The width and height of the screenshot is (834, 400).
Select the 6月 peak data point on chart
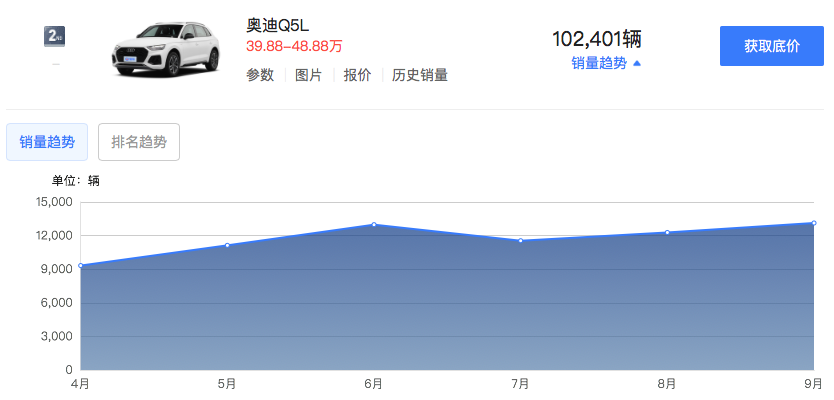tap(374, 225)
